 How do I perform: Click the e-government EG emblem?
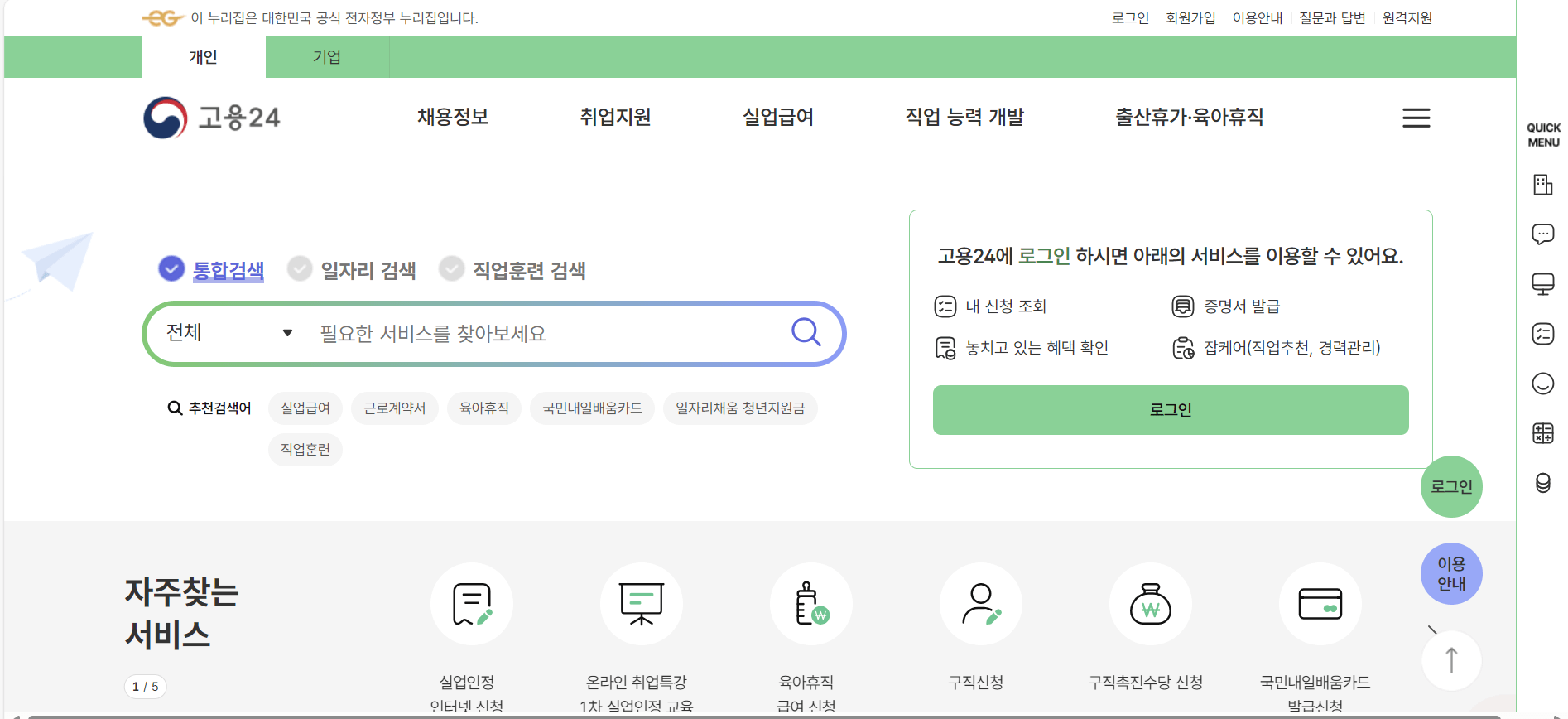162,18
